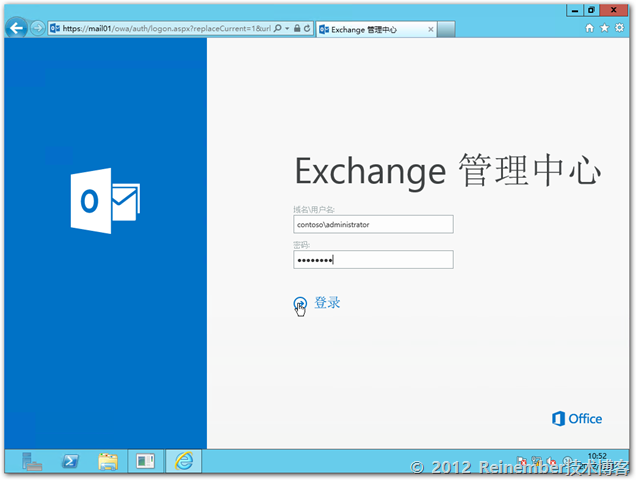Image resolution: width=636 pixels, height=480 pixels.
Task: Switch to Internet Explorer in taskbar
Action: [x=184, y=461]
